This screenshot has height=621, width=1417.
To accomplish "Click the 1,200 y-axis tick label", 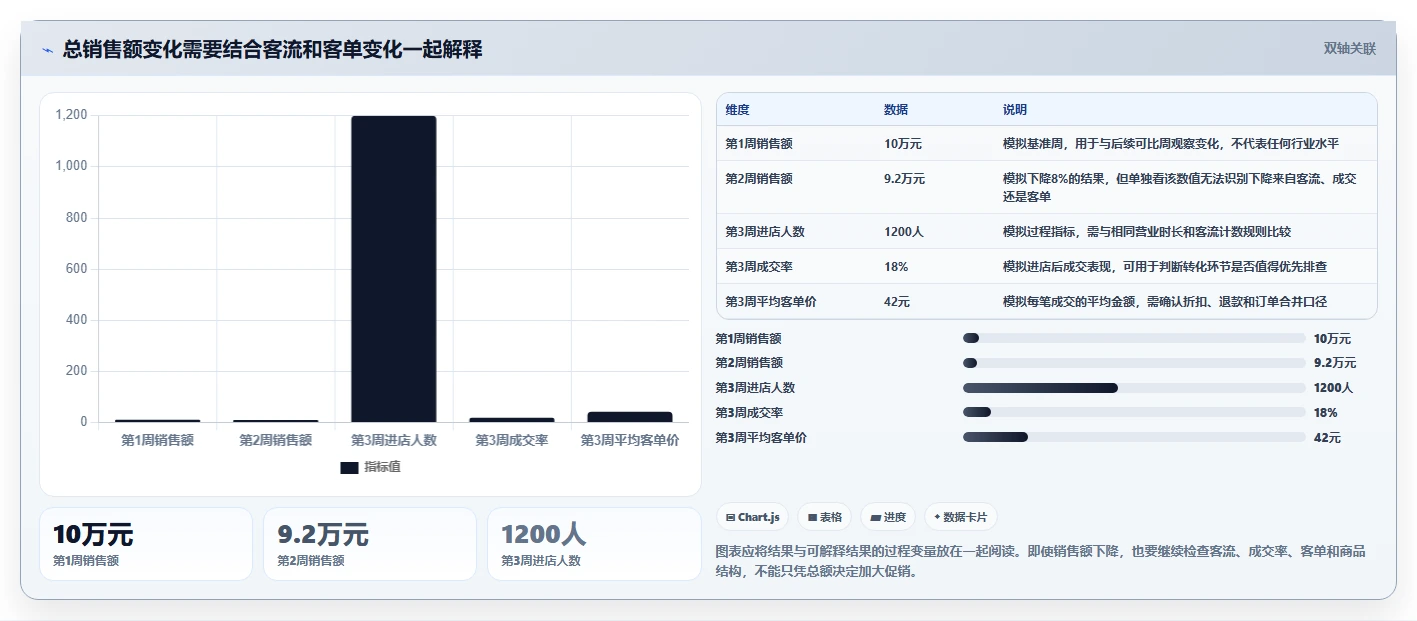I will [x=71, y=115].
